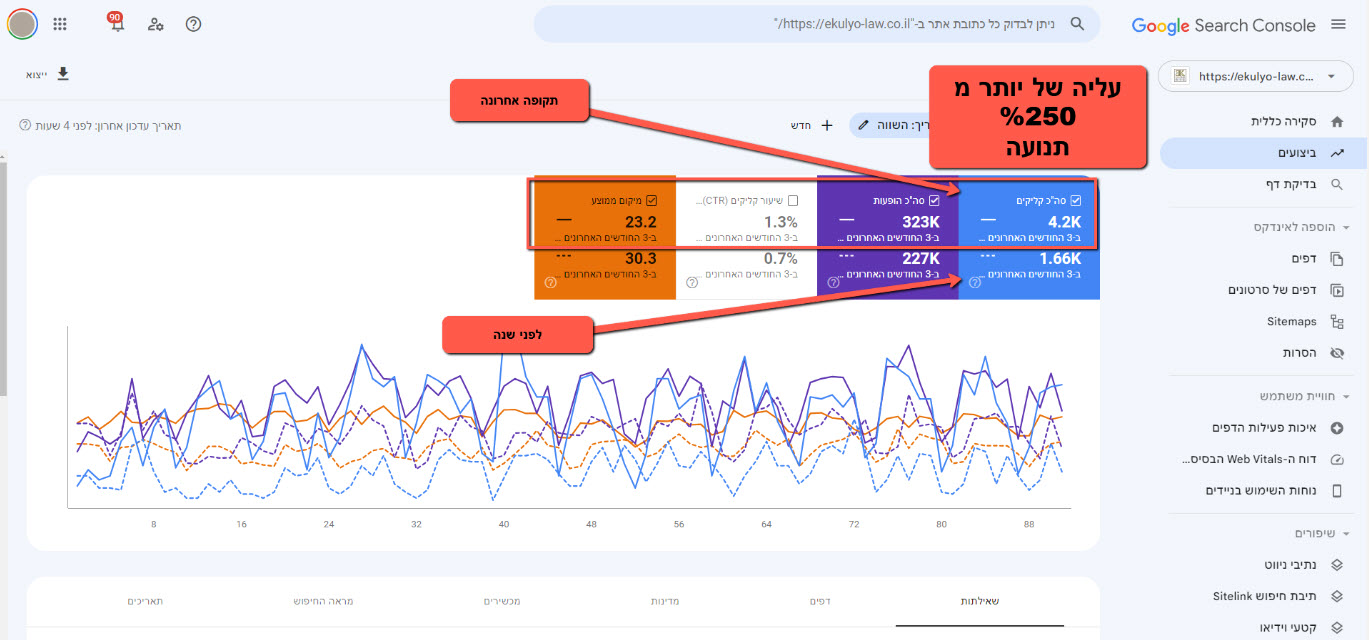
Task: Open the account avatar menu
Action: pos(22,24)
